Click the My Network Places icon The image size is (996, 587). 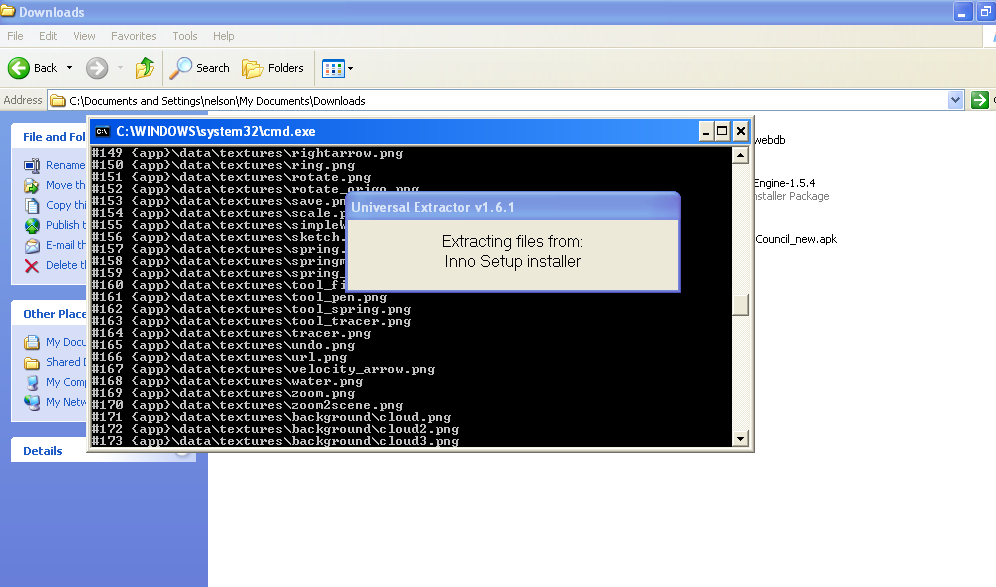click(x=32, y=403)
